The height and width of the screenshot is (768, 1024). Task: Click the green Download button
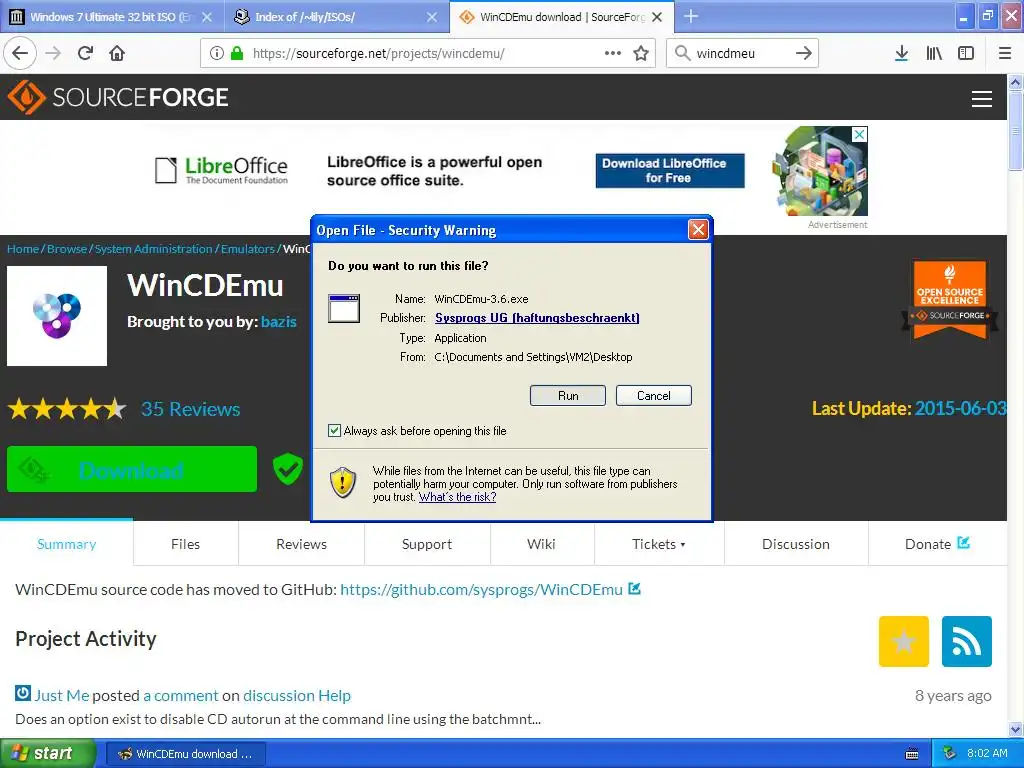pos(132,469)
